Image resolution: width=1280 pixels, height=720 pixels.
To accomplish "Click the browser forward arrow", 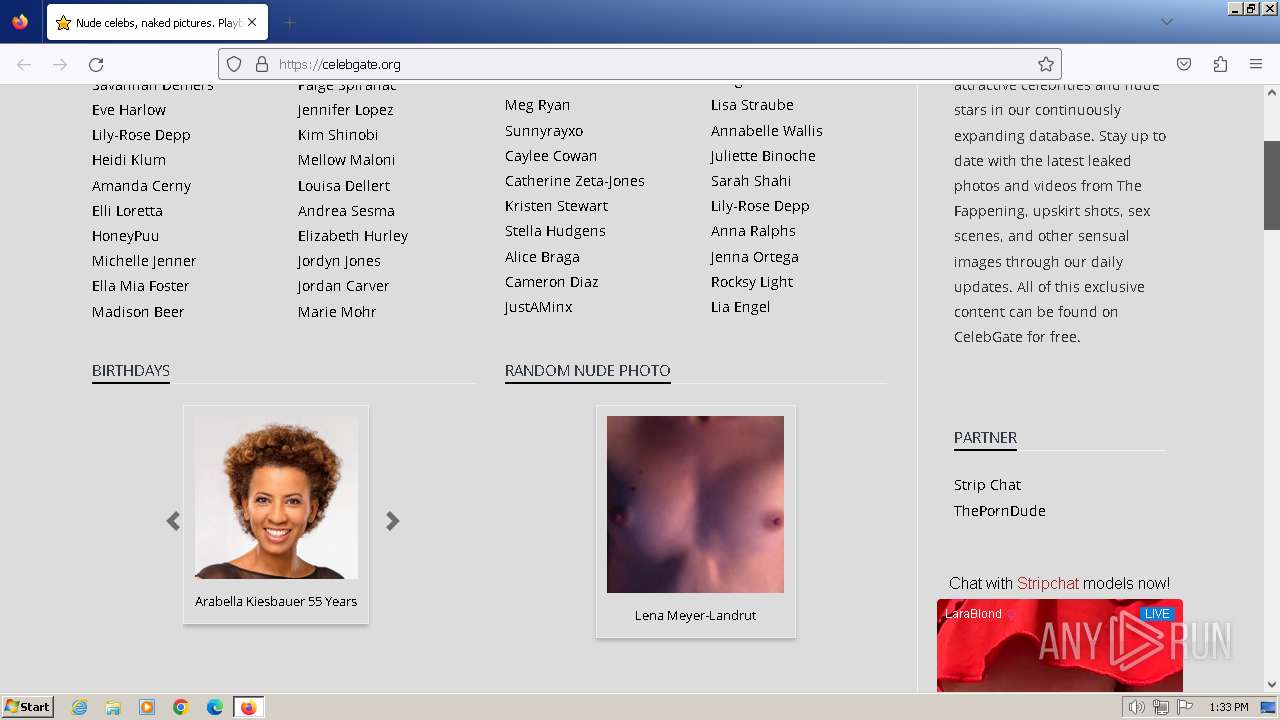I will (60, 64).
